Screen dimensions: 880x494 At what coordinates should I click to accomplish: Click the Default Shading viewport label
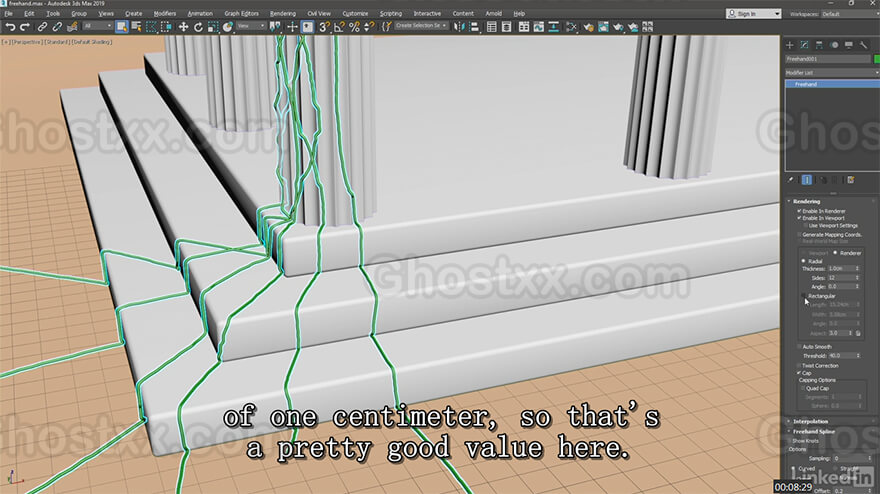coord(92,42)
